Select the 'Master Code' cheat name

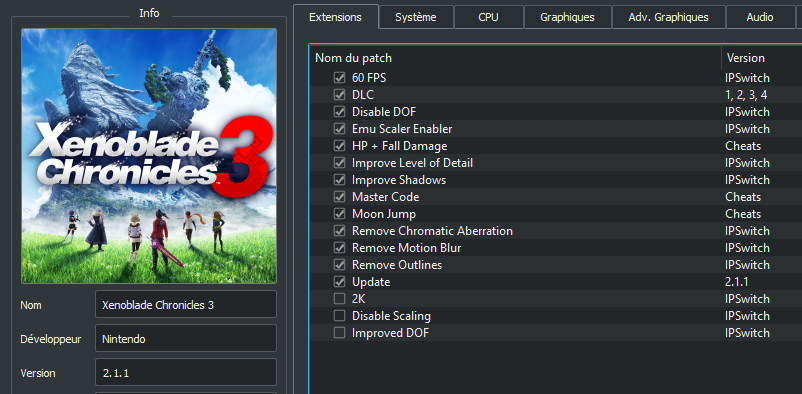(385, 197)
